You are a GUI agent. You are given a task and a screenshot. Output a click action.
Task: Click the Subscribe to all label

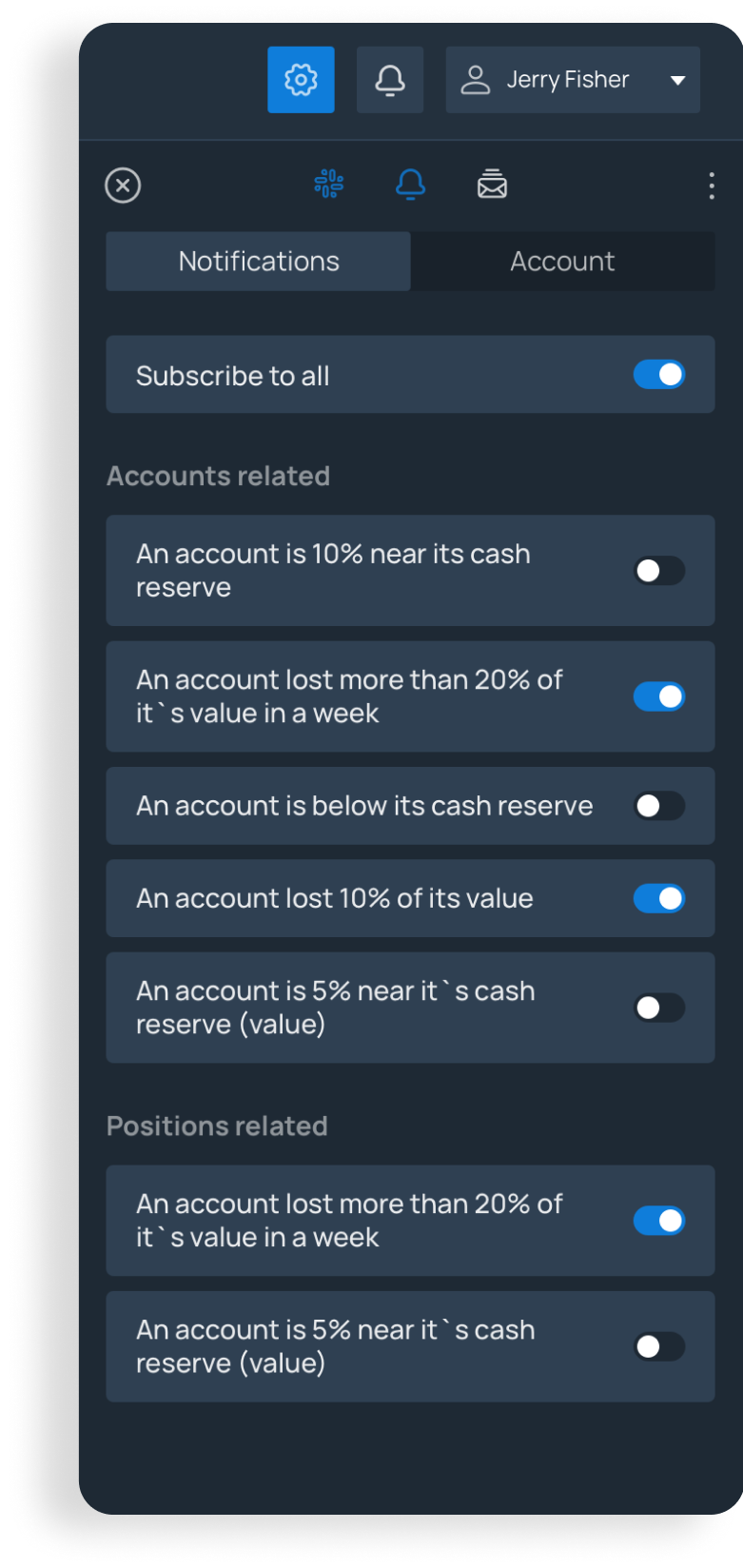(233, 376)
